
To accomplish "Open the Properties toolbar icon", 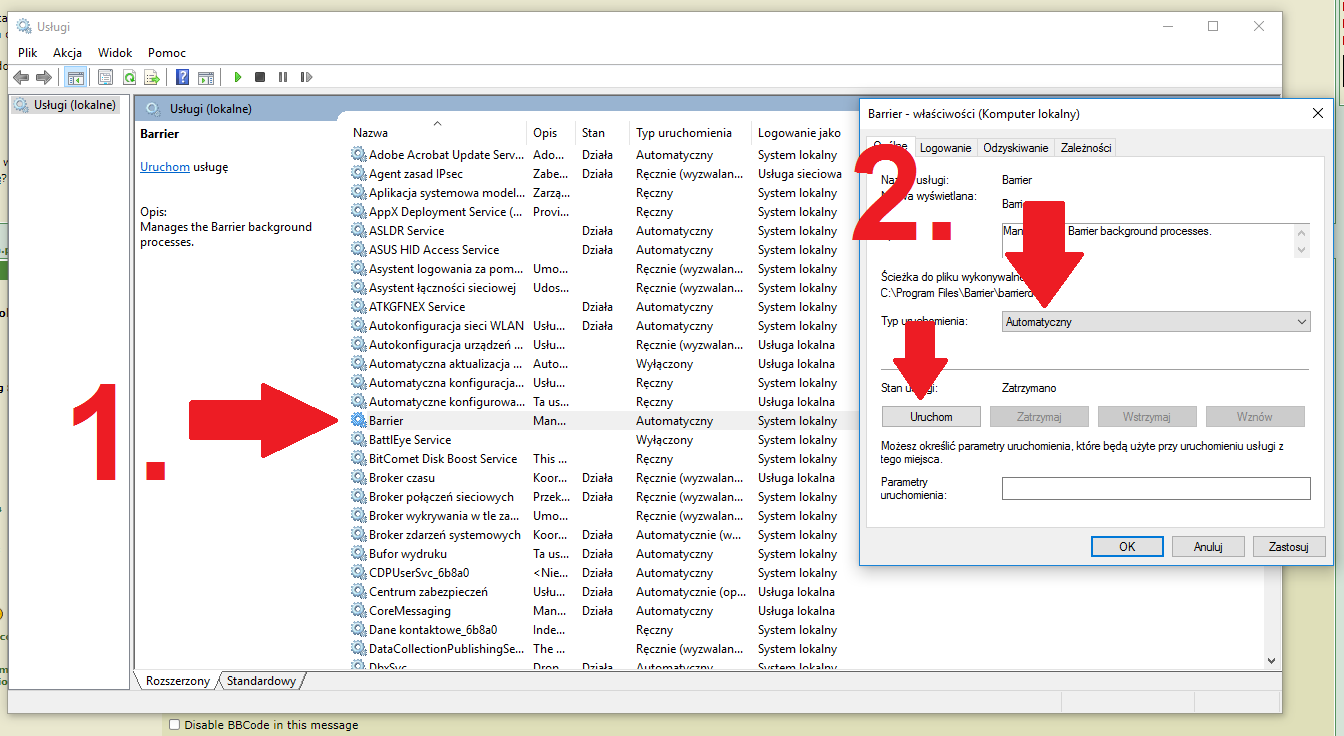I will coord(105,77).
